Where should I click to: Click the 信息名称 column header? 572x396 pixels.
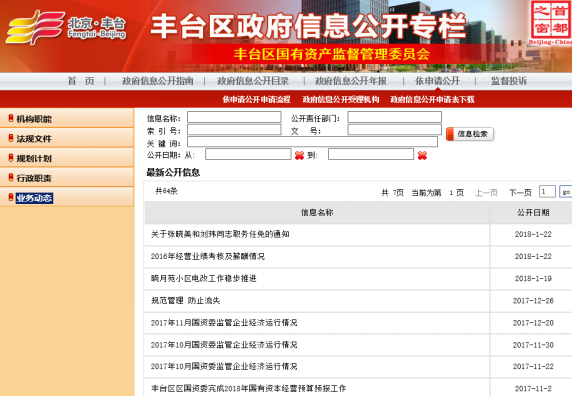pos(317,213)
